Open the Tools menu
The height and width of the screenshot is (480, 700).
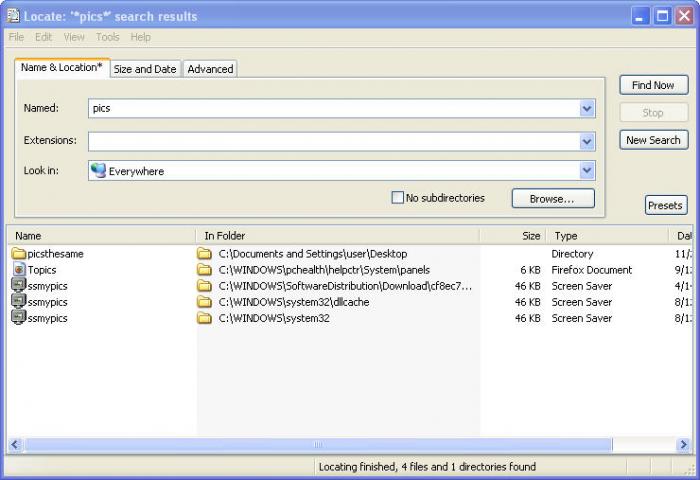click(107, 37)
